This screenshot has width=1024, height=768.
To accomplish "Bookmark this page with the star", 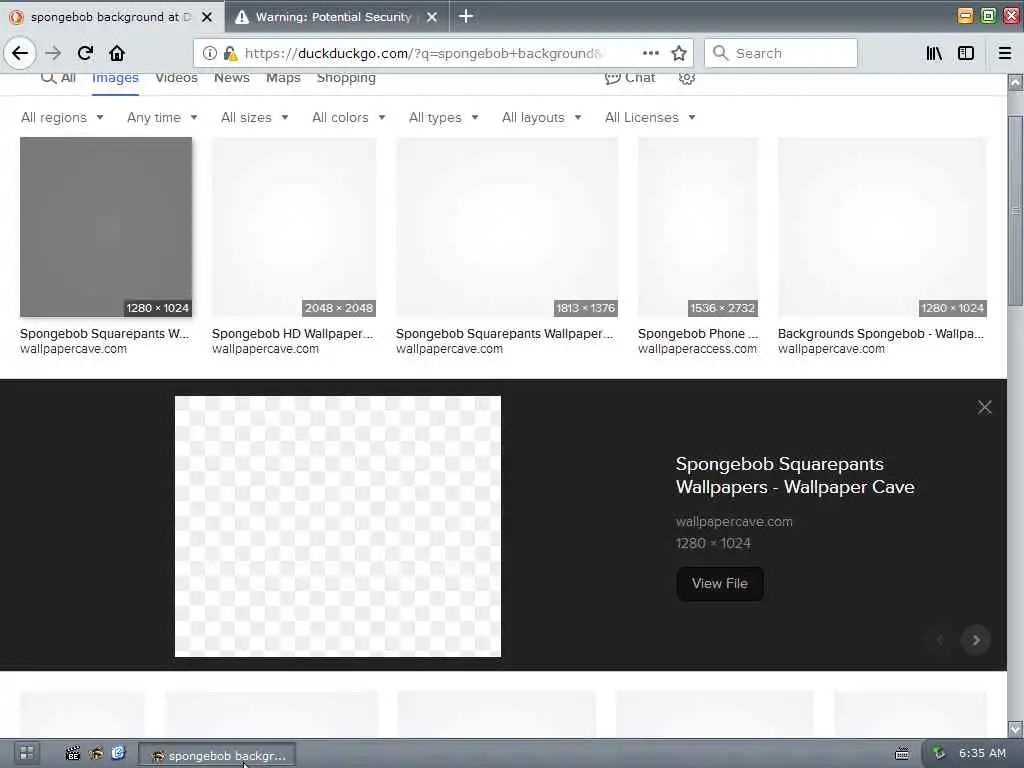I will pos(679,54).
